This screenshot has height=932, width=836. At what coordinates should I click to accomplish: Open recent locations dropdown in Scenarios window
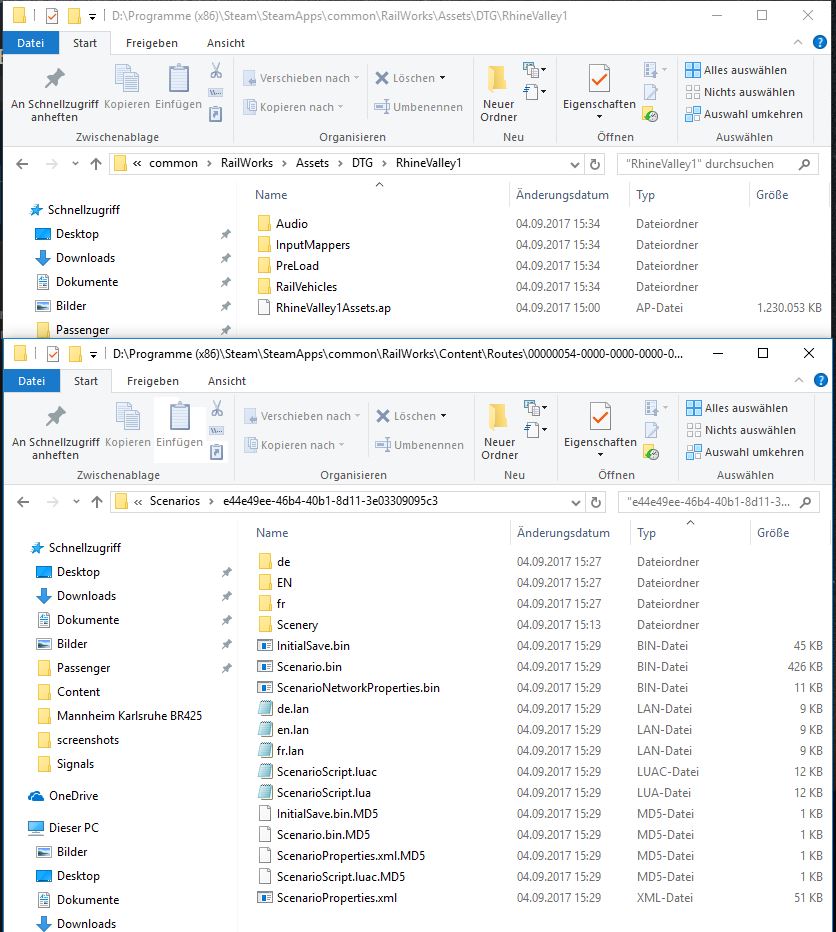(x=76, y=502)
